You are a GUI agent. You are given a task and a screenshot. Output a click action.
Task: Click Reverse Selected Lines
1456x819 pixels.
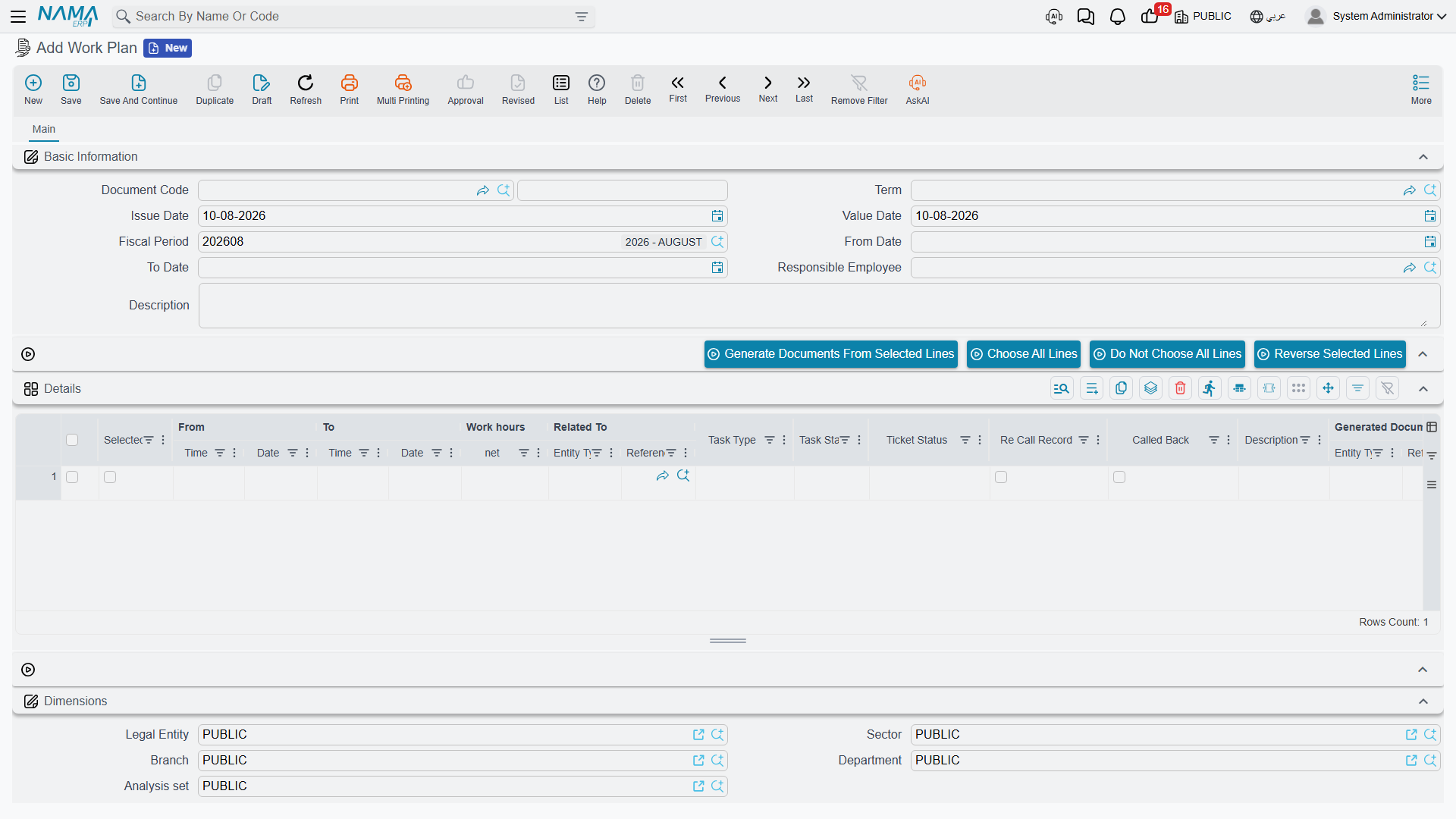point(1330,354)
